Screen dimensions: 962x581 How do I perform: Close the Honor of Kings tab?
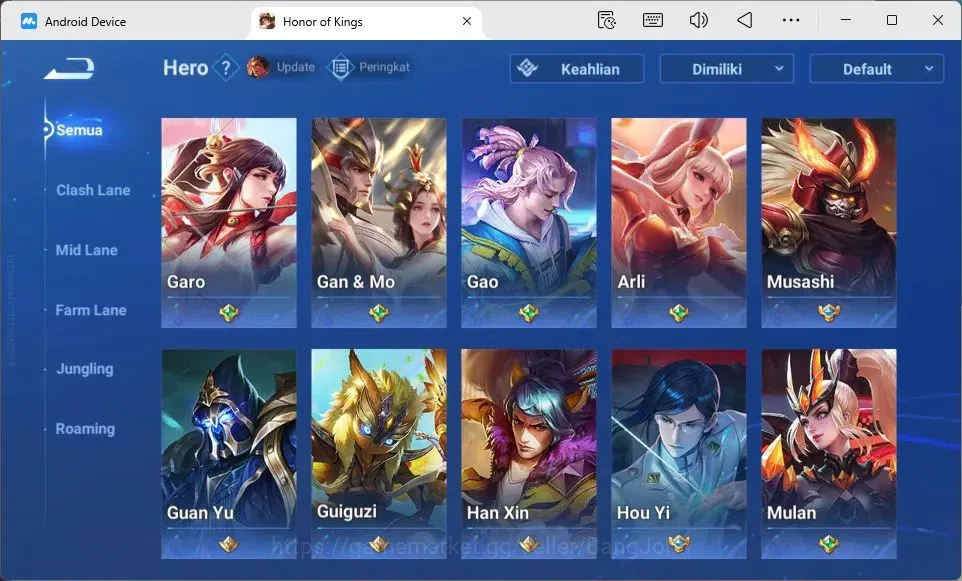[467, 21]
